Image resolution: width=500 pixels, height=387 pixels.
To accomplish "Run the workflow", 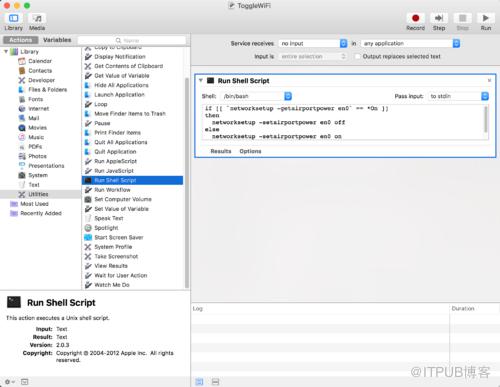I will tap(486, 22).
